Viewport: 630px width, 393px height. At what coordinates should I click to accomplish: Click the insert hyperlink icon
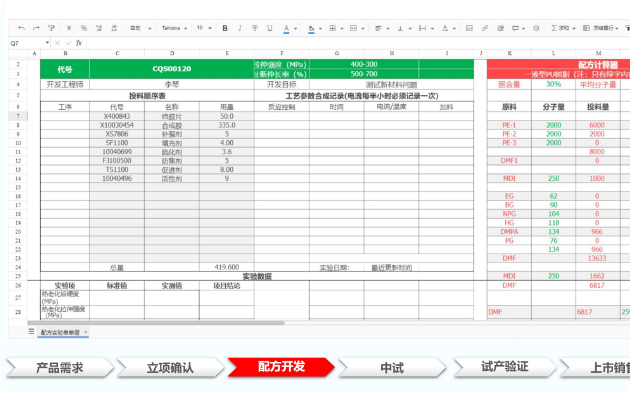[x=485, y=28]
